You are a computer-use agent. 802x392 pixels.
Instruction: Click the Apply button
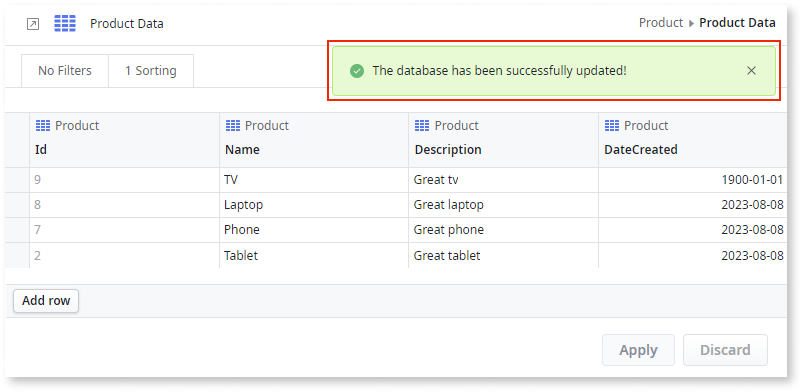(638, 350)
